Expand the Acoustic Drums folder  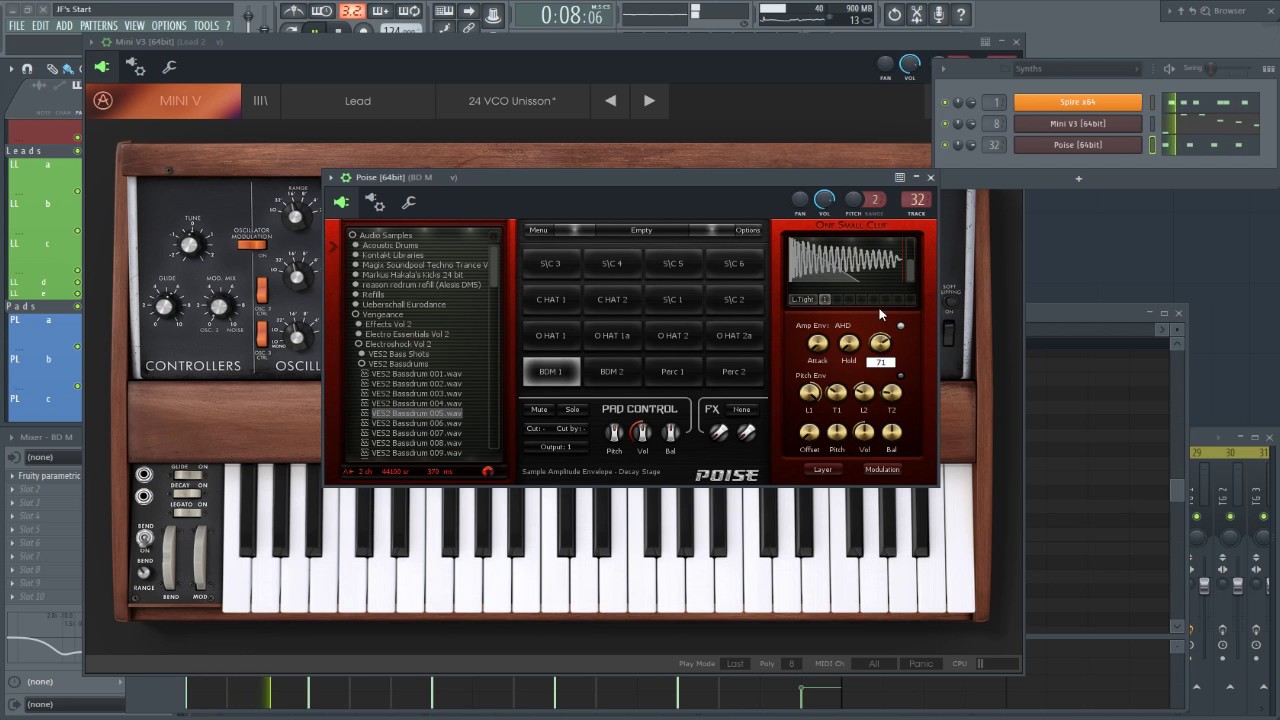pos(355,245)
